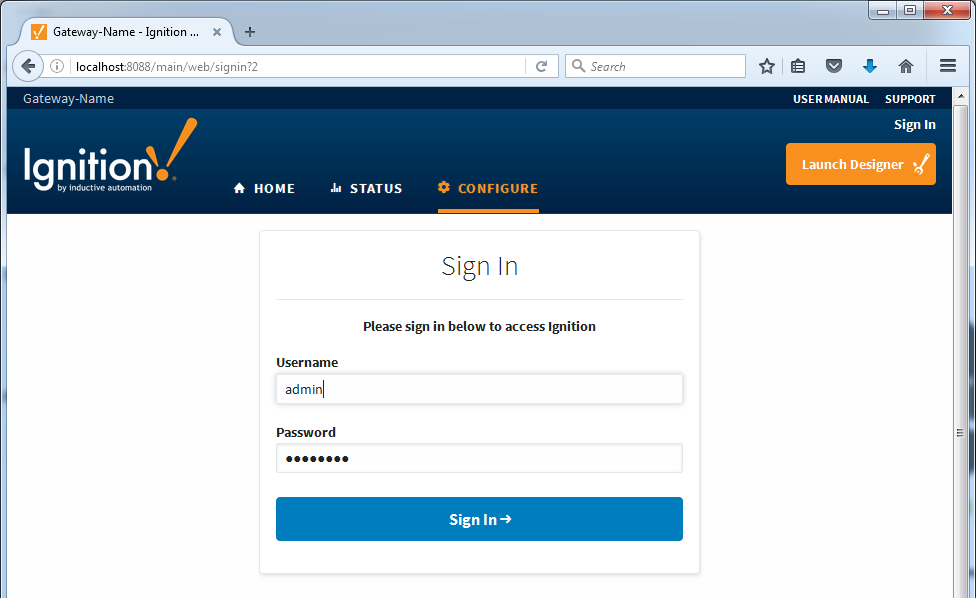
Task: Click the site information icon in address bar
Action: [x=57, y=66]
